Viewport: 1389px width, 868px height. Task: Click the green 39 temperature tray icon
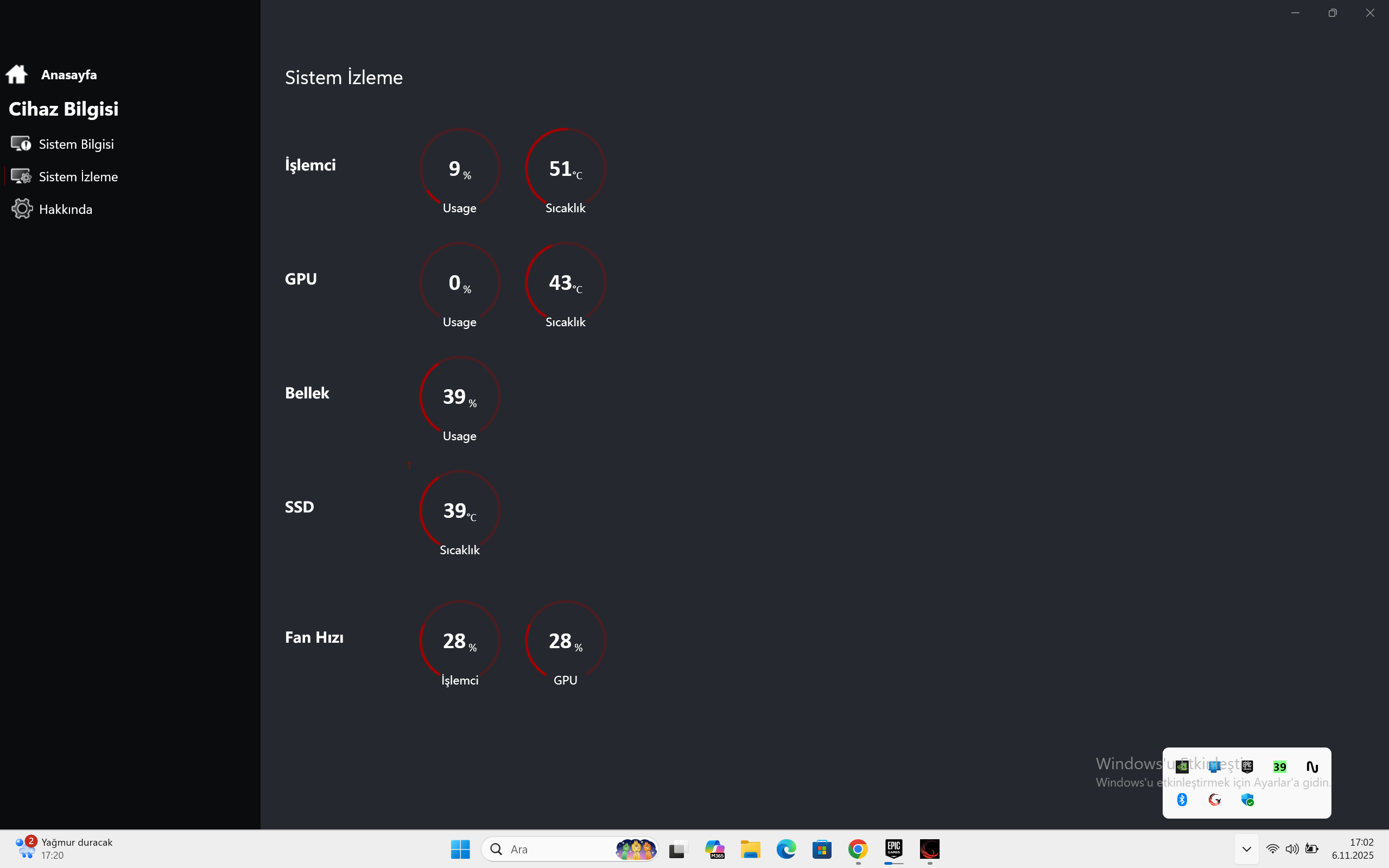click(1279, 766)
